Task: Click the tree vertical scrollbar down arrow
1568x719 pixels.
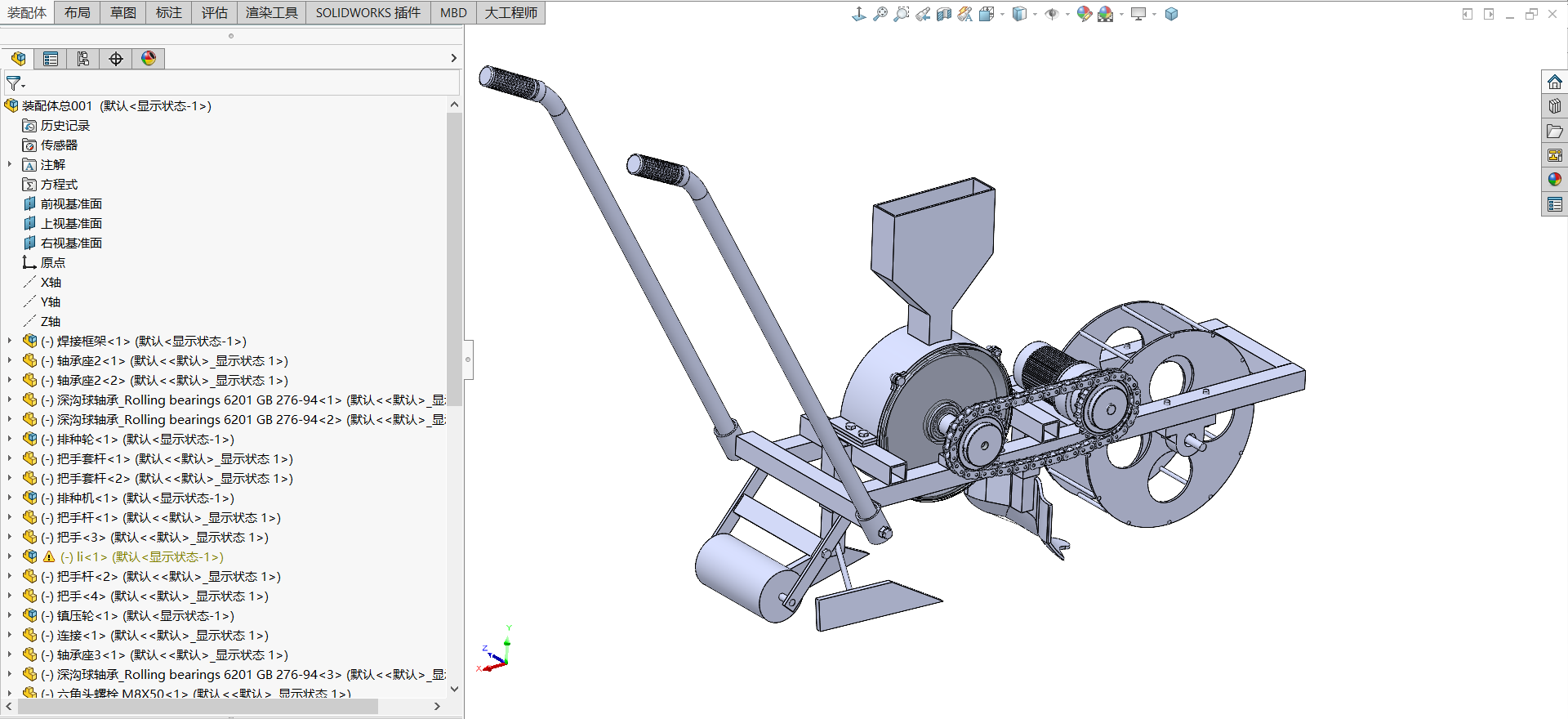Action: pyautogui.click(x=455, y=689)
